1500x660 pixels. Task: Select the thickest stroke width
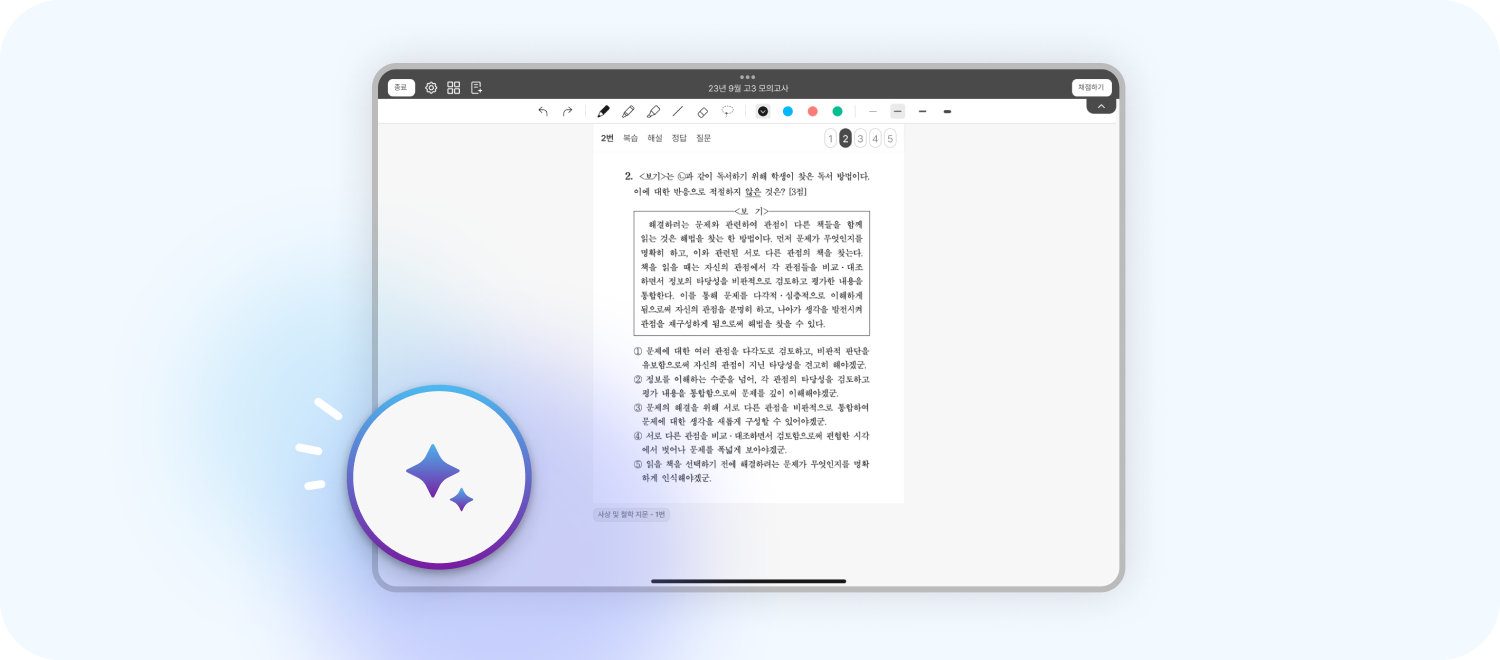tap(948, 111)
